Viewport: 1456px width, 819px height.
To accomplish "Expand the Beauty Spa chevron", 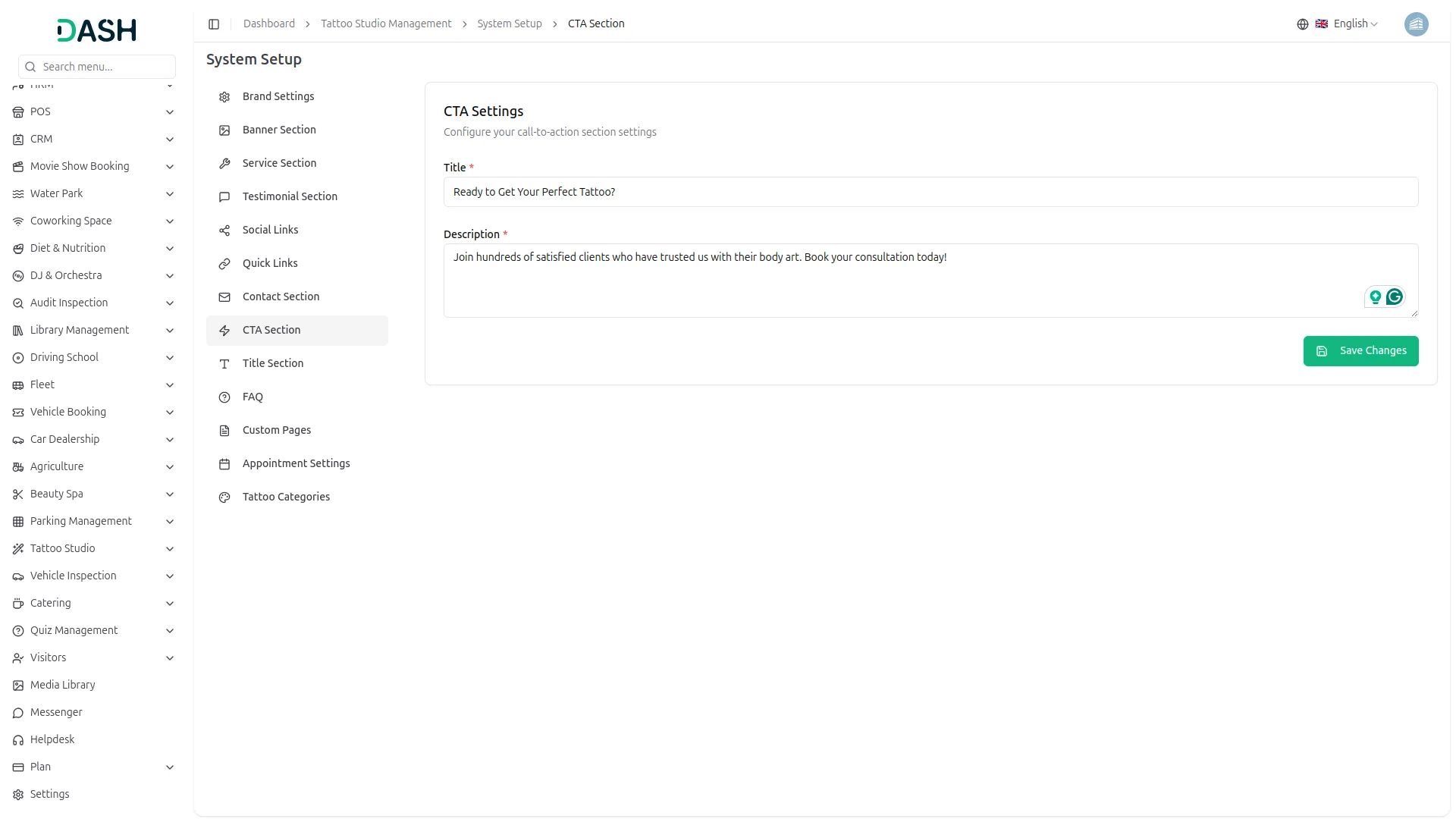I will tap(170, 494).
